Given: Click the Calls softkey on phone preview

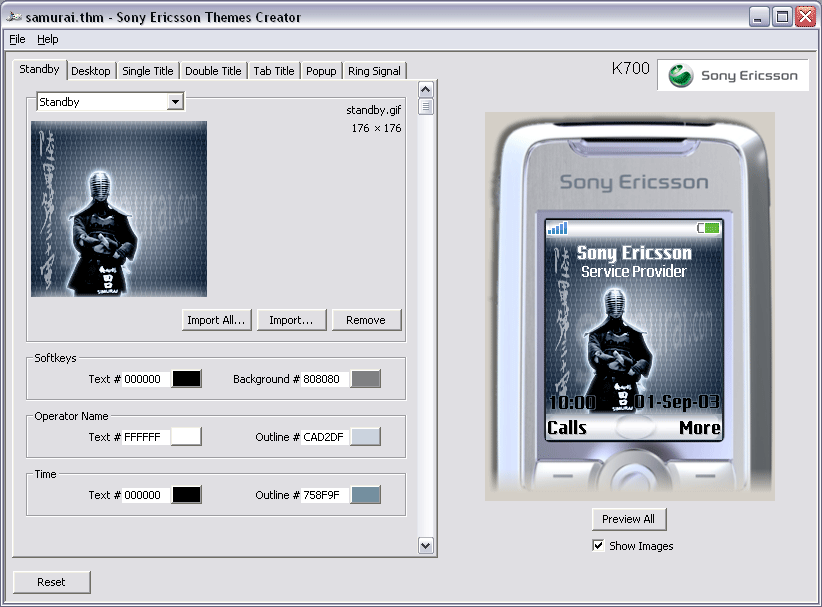Looking at the screenshot, I should click(x=567, y=428).
